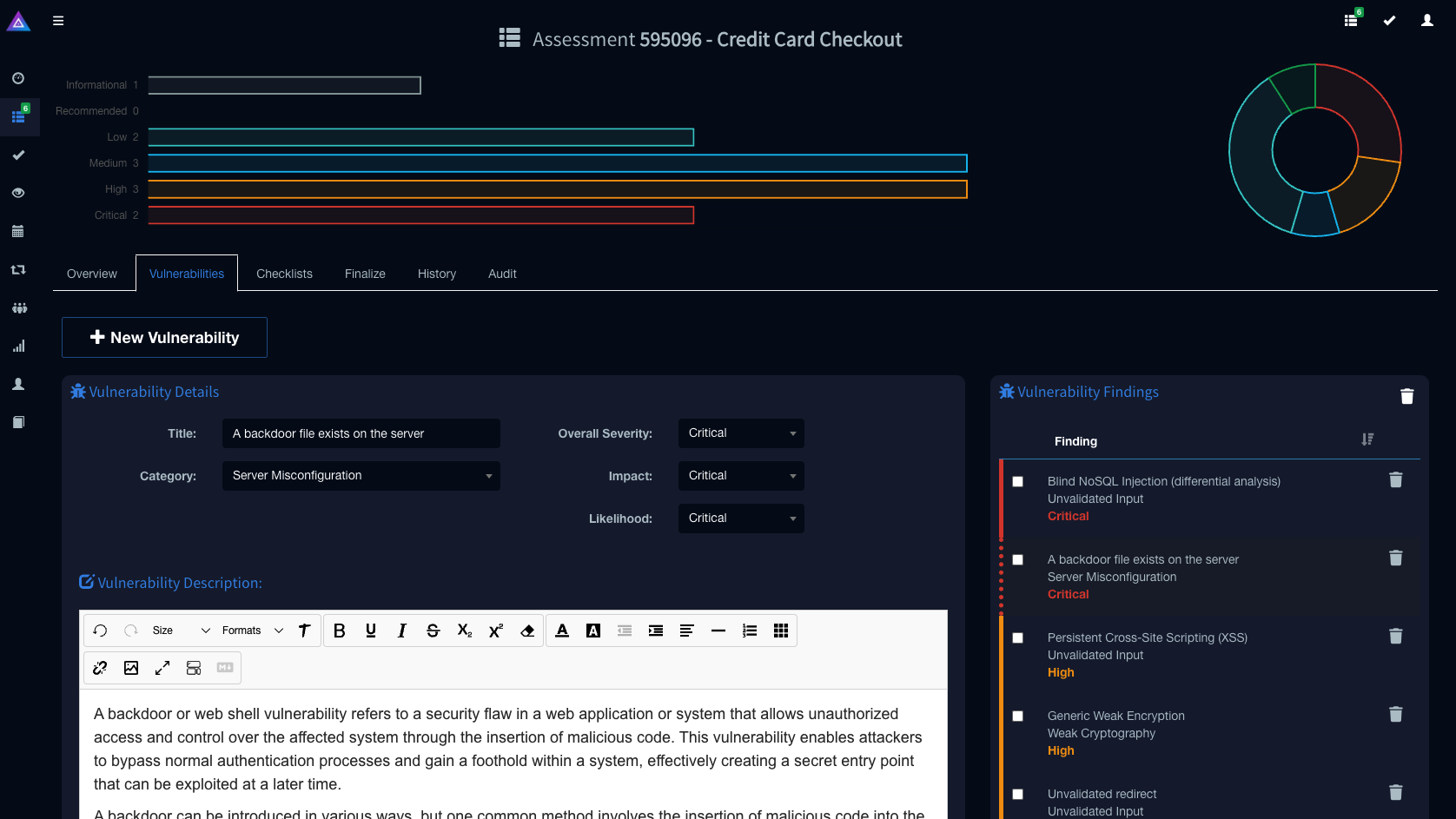Open the Formats dropdown in editor

252,631
